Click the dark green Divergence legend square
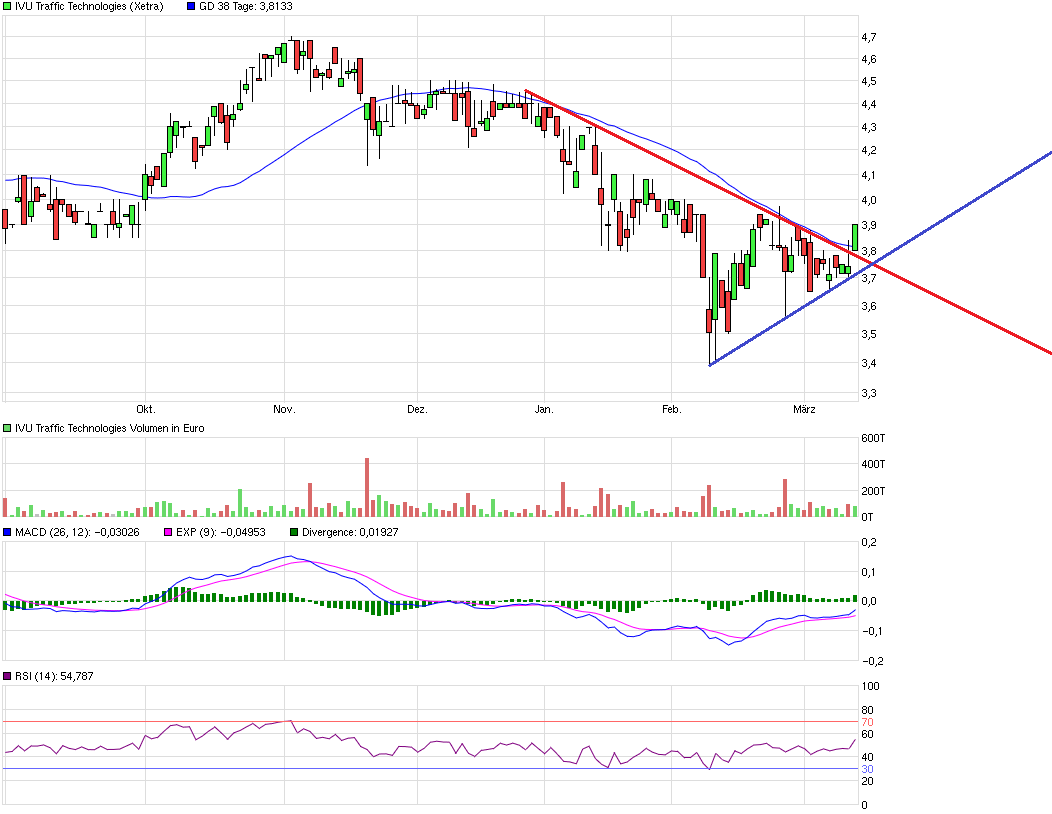The height and width of the screenshot is (814, 1052). click(x=293, y=533)
